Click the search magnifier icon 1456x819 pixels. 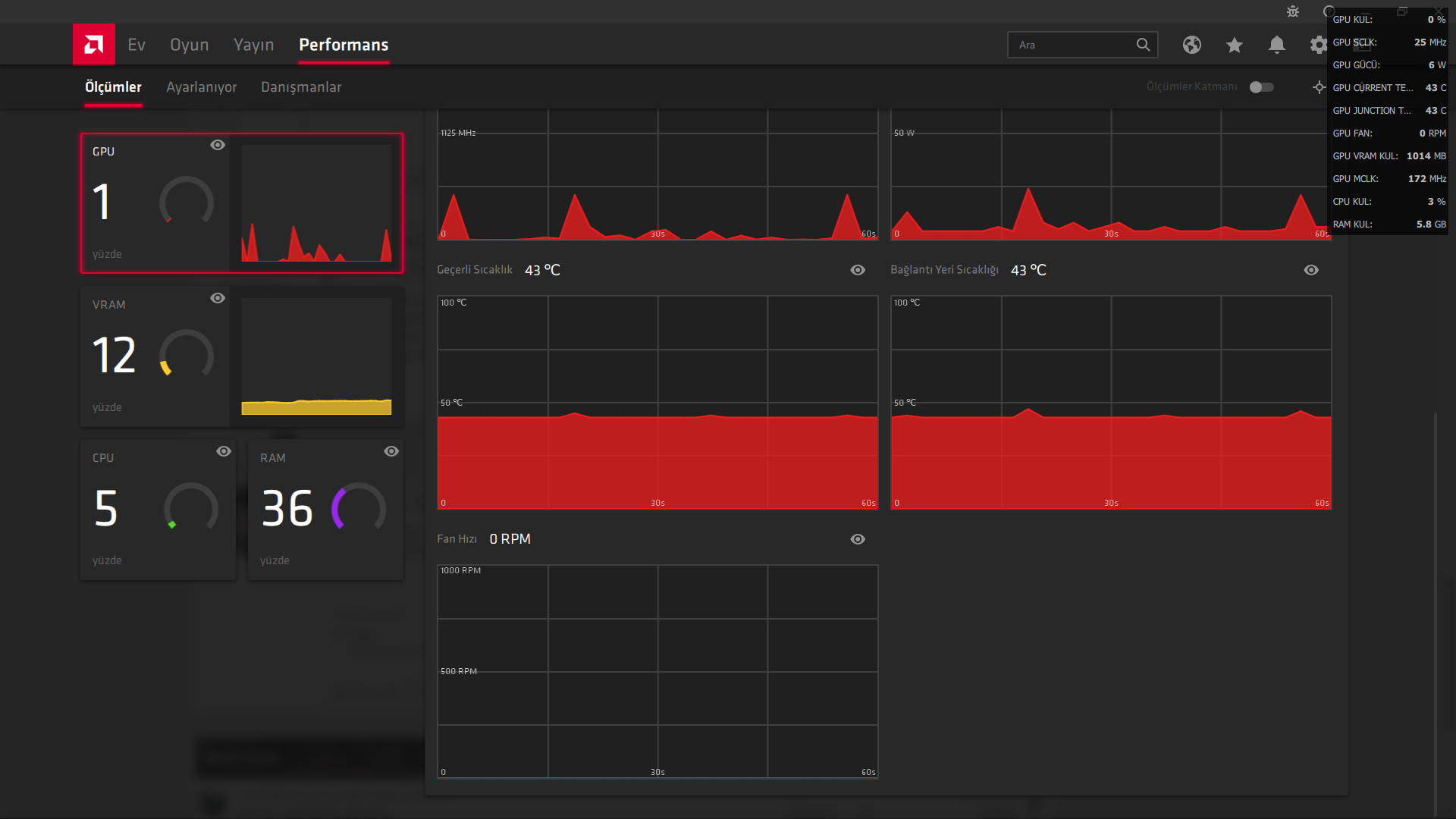[1143, 45]
